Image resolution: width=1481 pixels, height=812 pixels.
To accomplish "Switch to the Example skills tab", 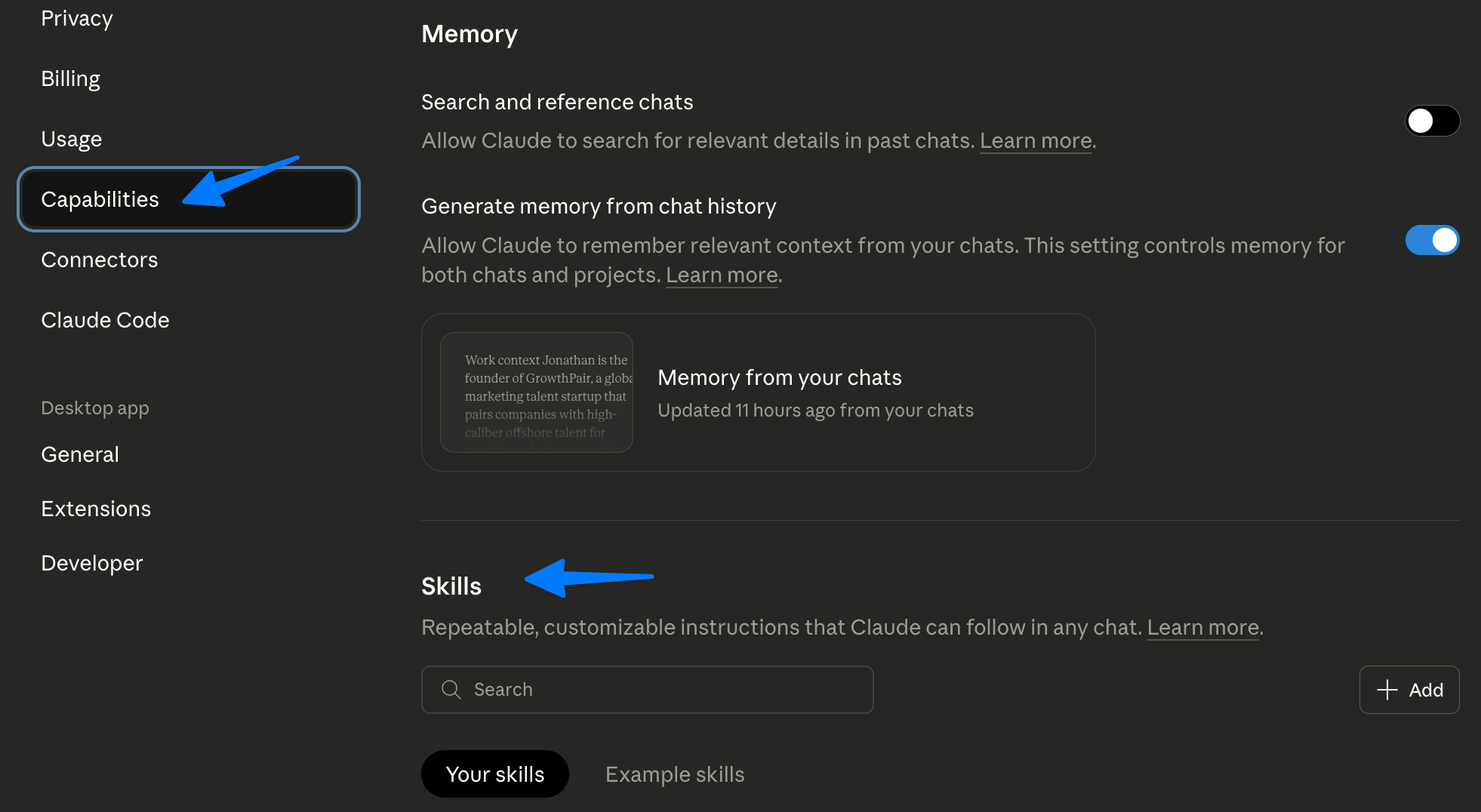I will point(675,774).
